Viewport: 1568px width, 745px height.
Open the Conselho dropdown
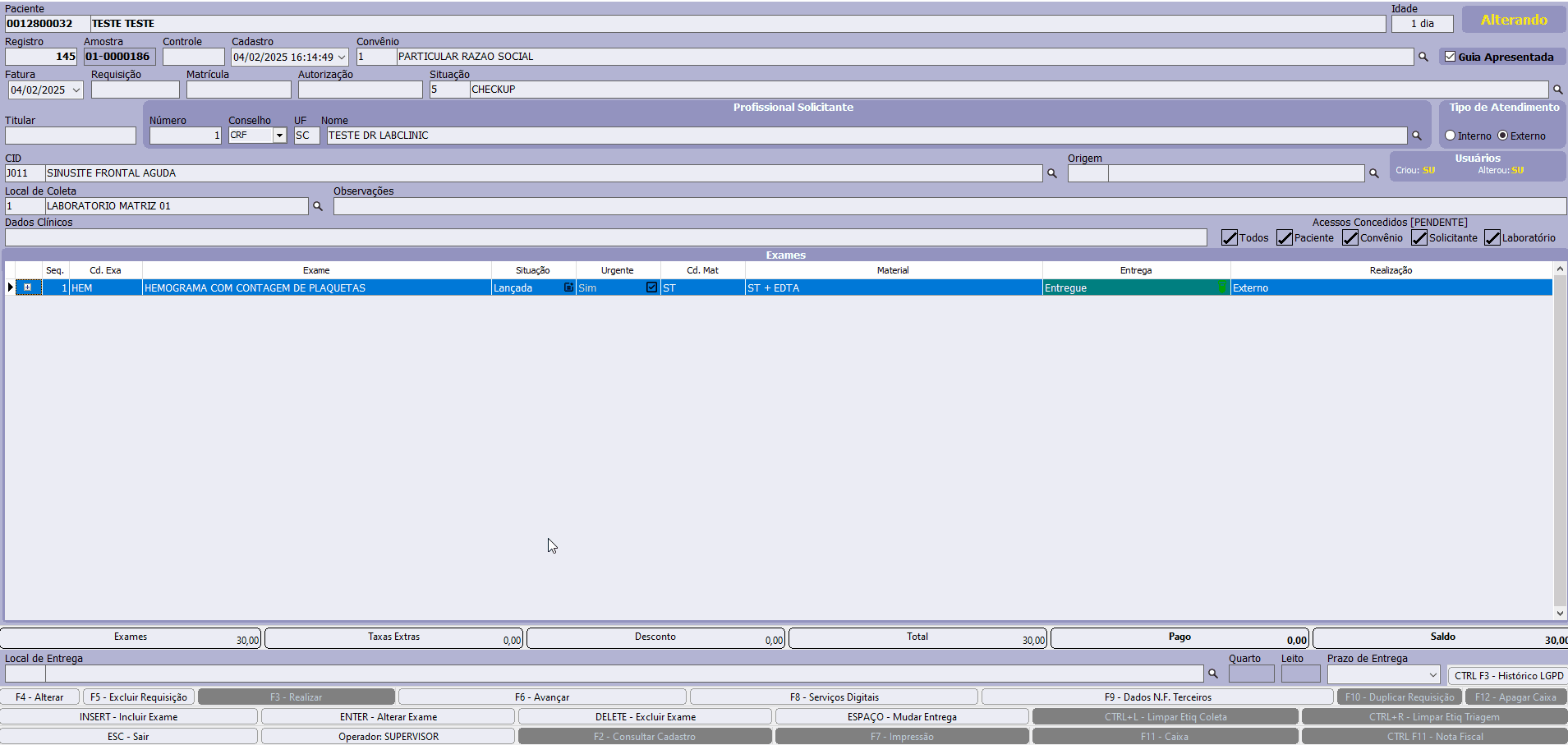[279, 136]
